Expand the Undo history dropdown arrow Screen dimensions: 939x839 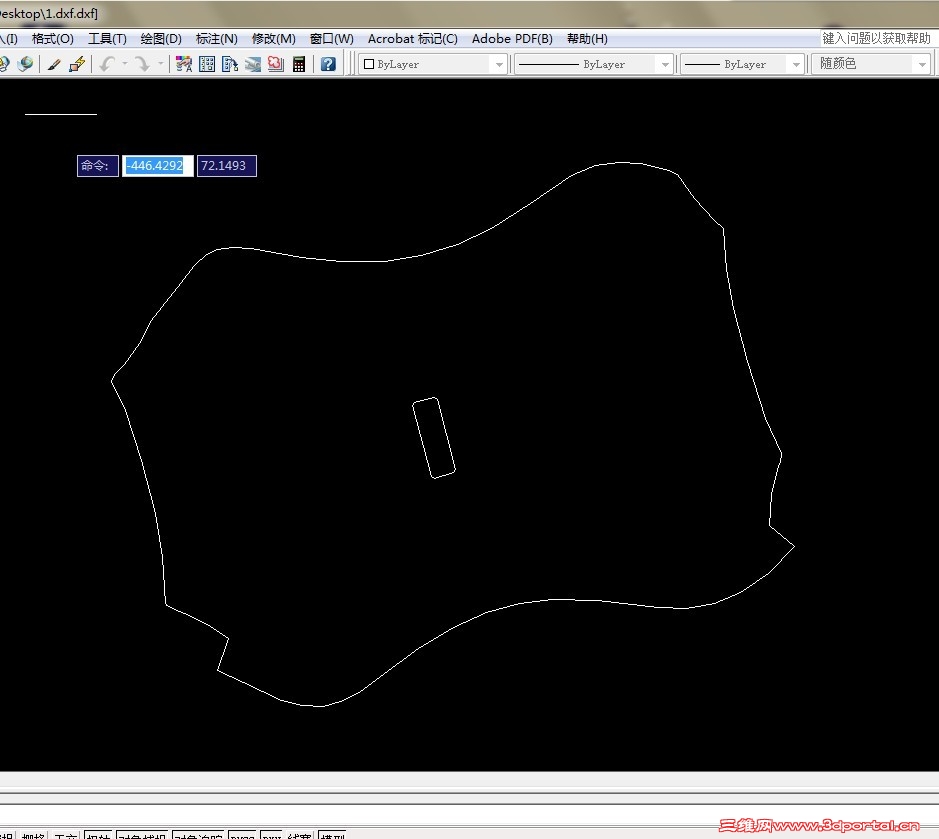click(x=125, y=63)
